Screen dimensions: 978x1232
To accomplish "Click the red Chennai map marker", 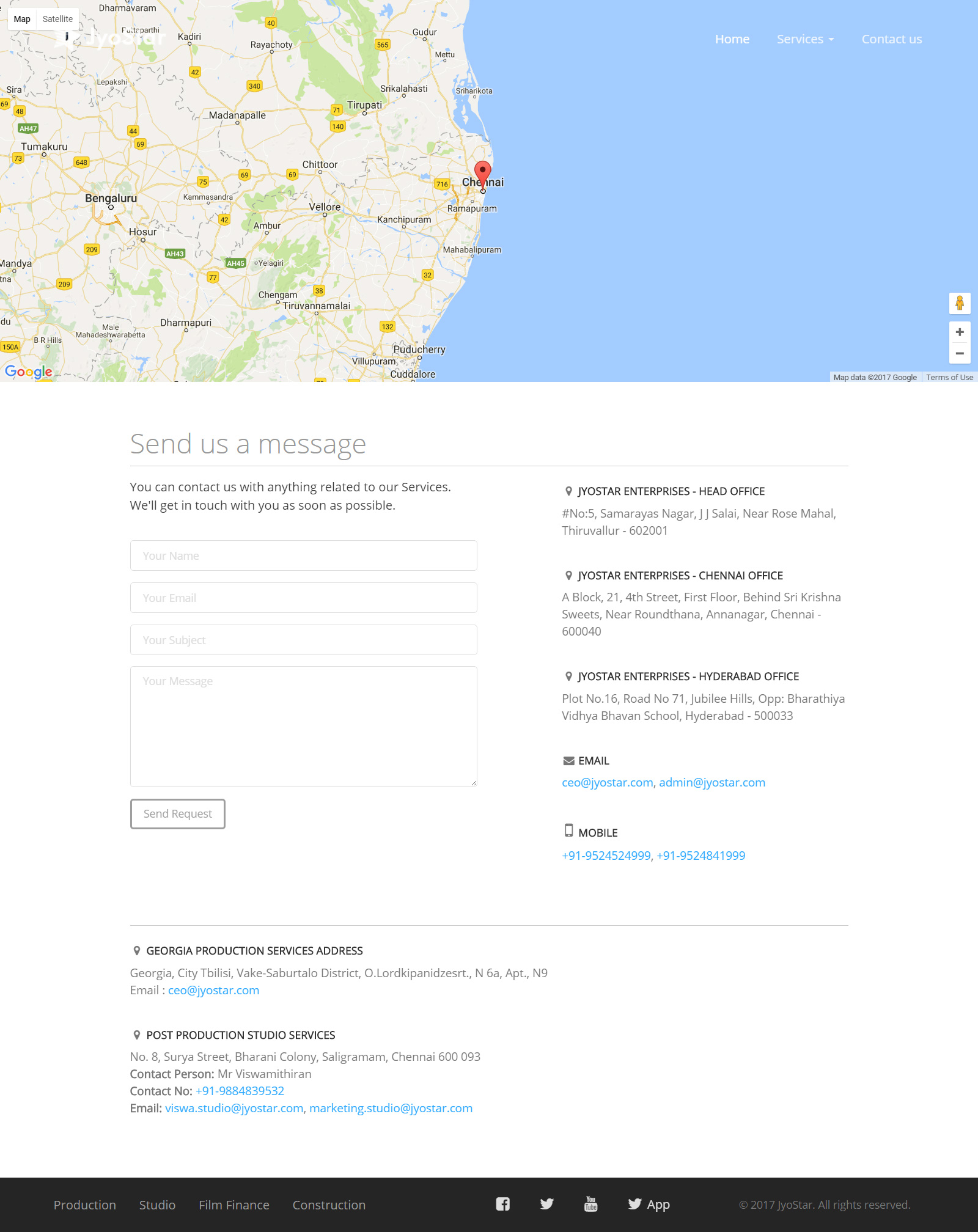I will click(483, 174).
